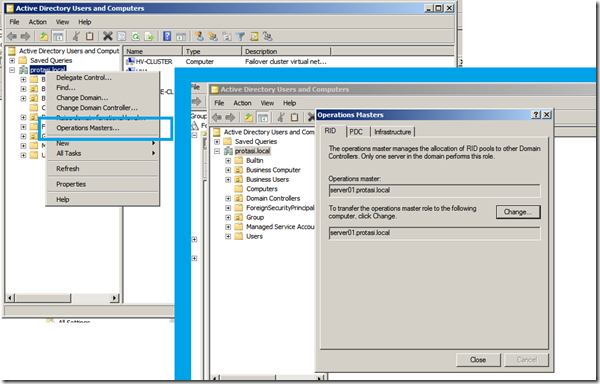Screen dimensions: 600x384
Task: Toggle console tree icon in left window toolbar
Action: [58, 36]
